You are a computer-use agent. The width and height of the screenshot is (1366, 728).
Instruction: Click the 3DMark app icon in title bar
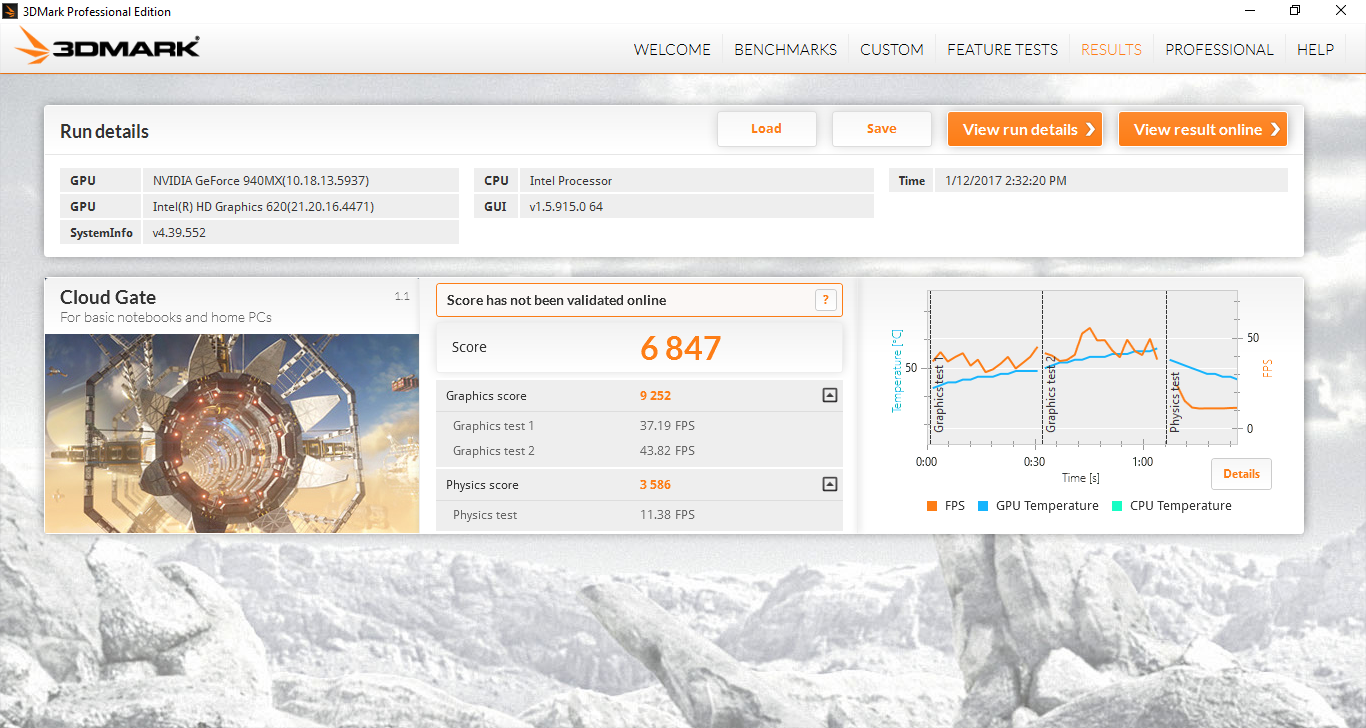click(11, 11)
